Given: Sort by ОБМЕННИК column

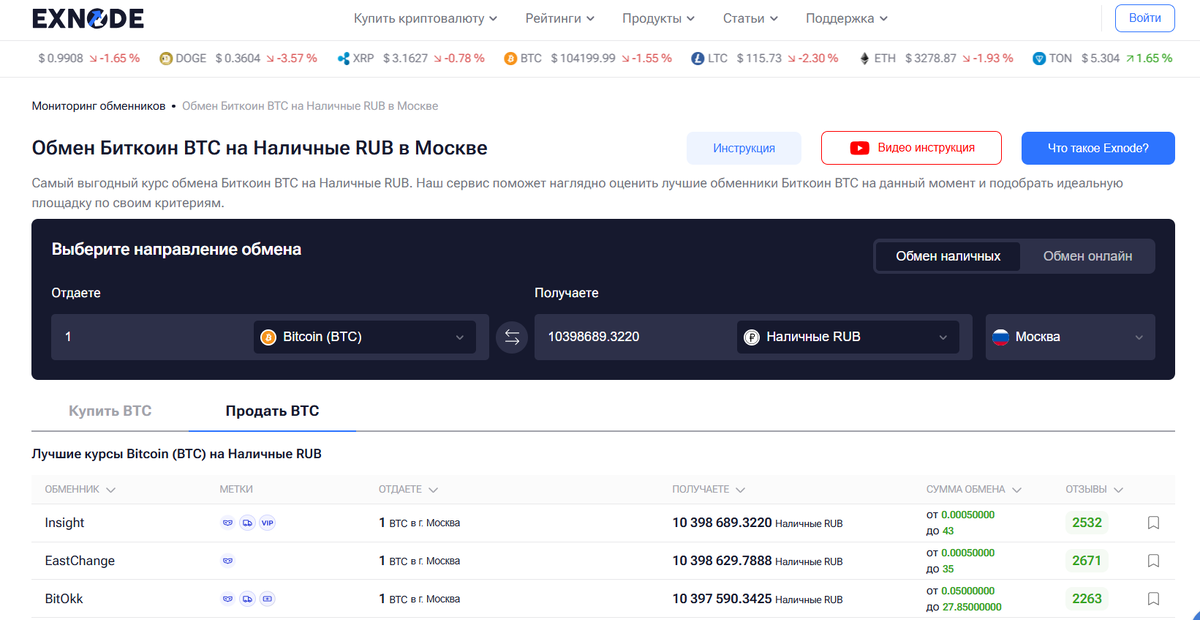Looking at the screenshot, I should (x=80, y=490).
